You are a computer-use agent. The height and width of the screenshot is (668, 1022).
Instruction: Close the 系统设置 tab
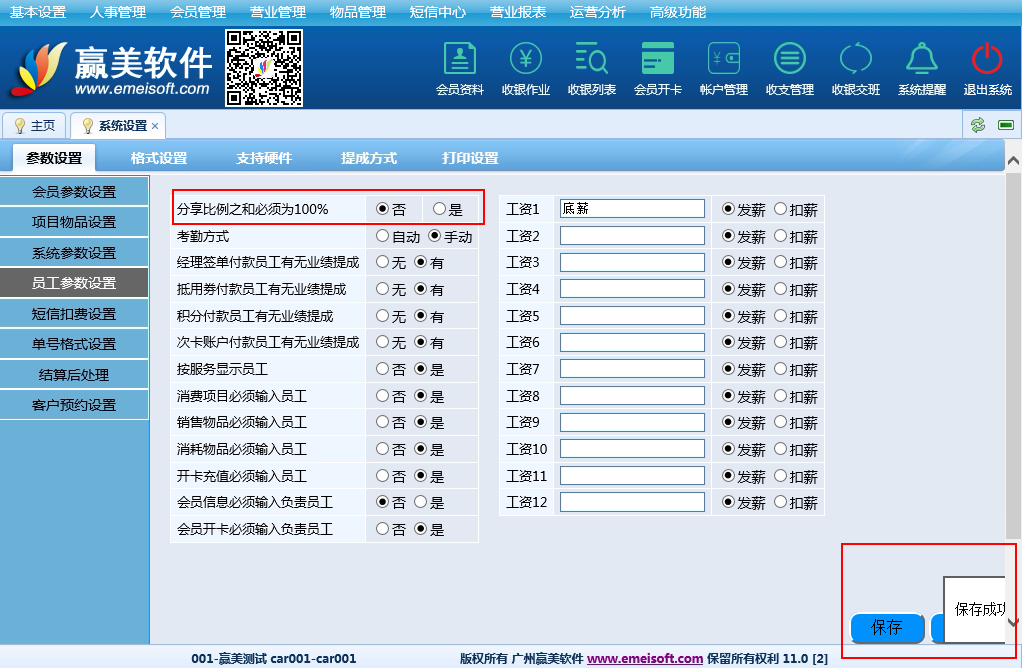(x=155, y=126)
